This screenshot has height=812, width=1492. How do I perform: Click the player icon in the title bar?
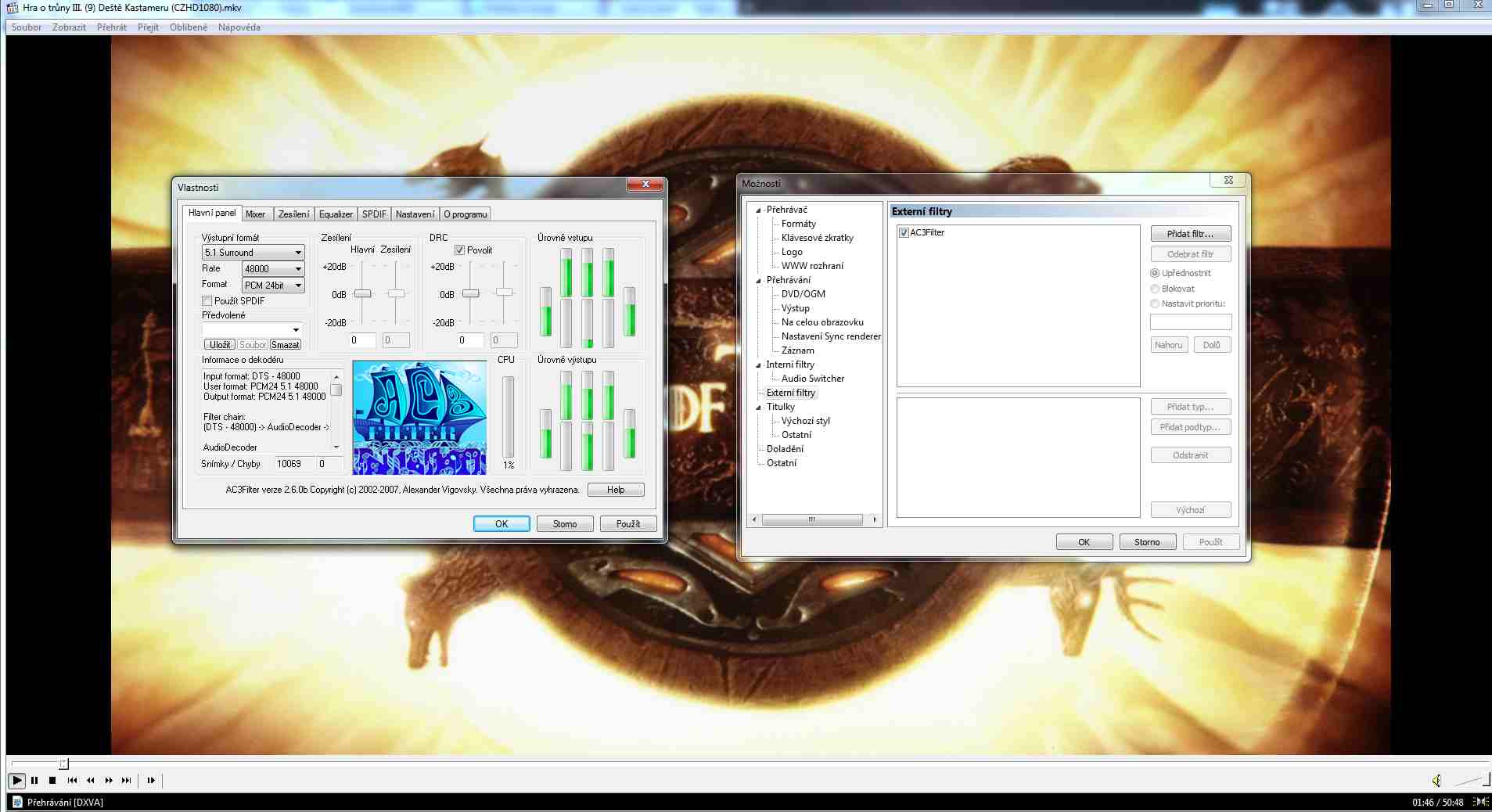[13, 7]
